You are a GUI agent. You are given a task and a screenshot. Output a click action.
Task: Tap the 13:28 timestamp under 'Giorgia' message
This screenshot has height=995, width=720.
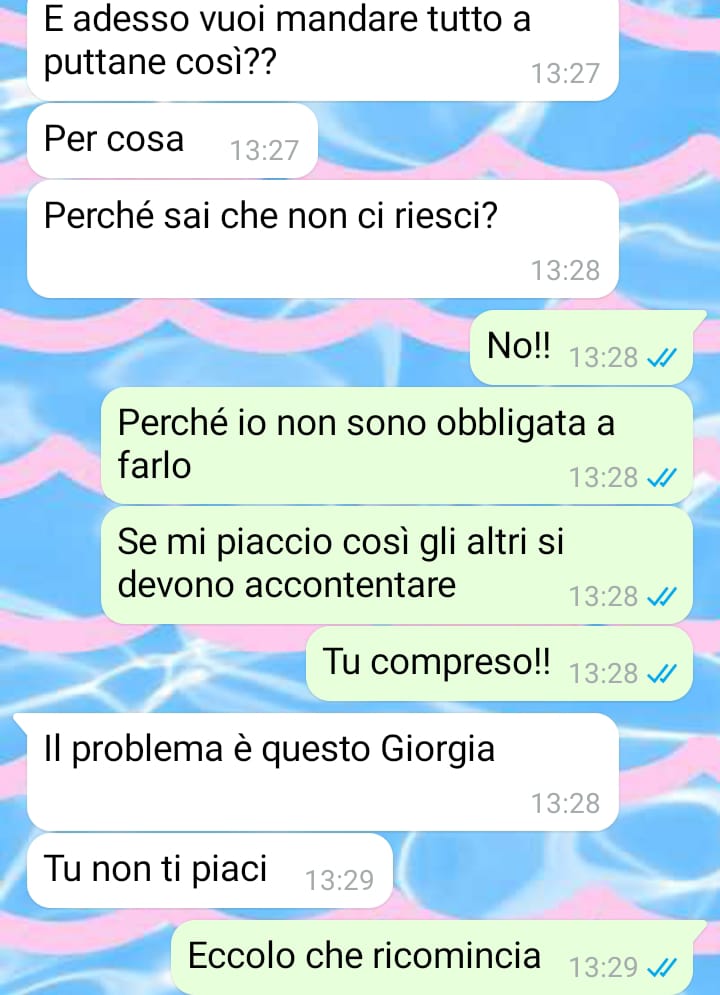coord(565,803)
